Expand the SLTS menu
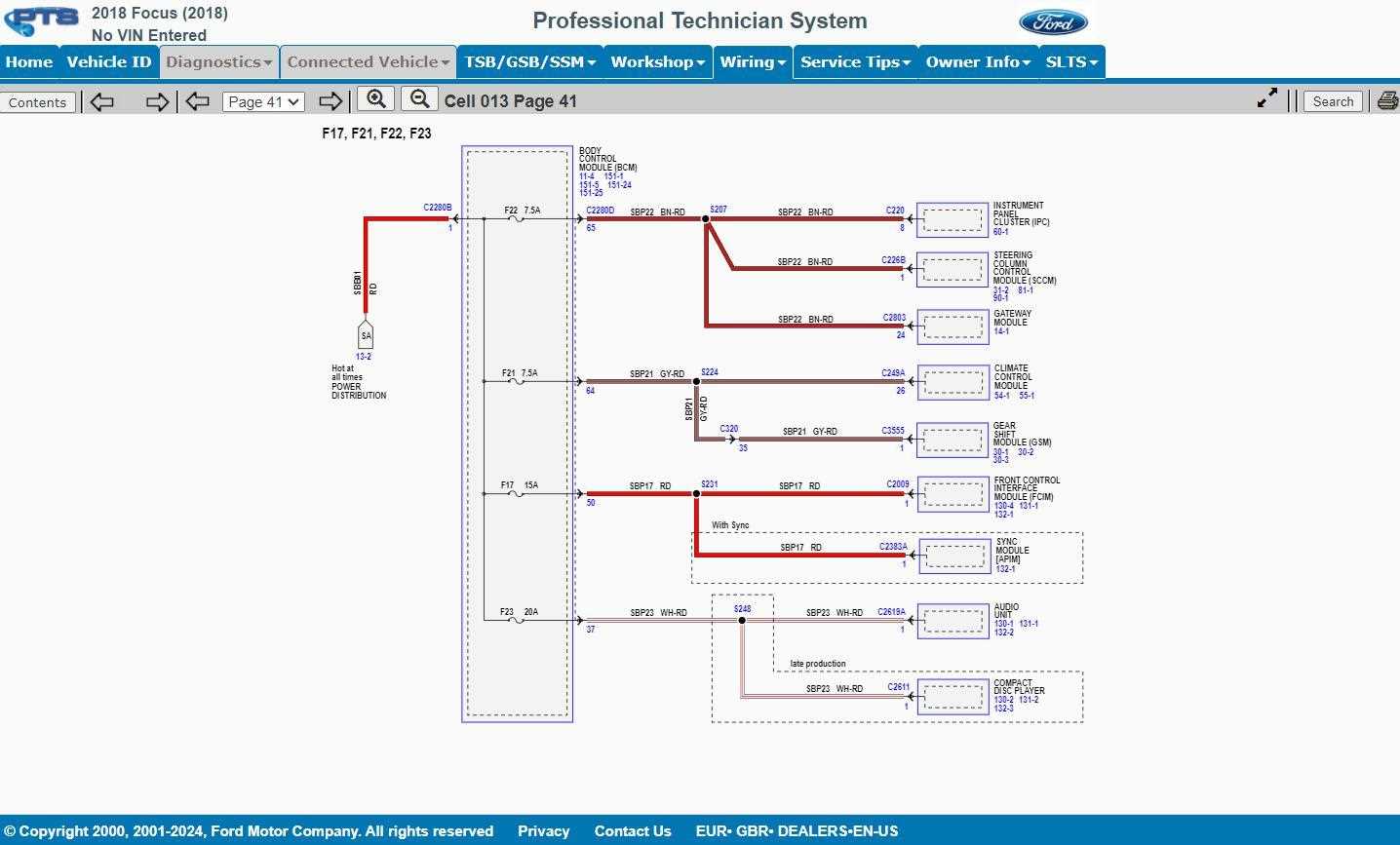This screenshot has height=845, width=1400. click(x=1071, y=61)
